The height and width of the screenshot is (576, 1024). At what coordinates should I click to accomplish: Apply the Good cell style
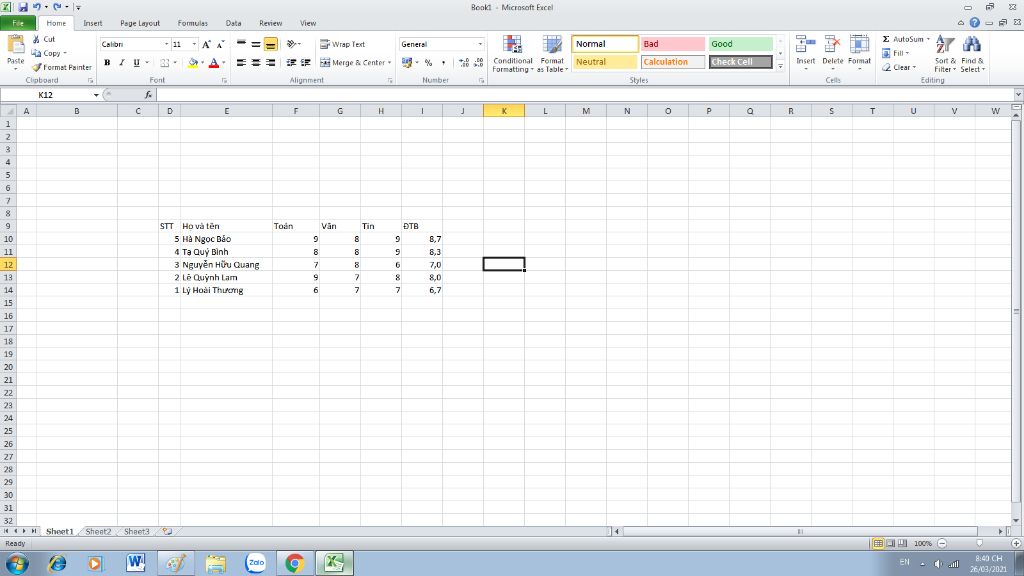pyautogui.click(x=741, y=44)
